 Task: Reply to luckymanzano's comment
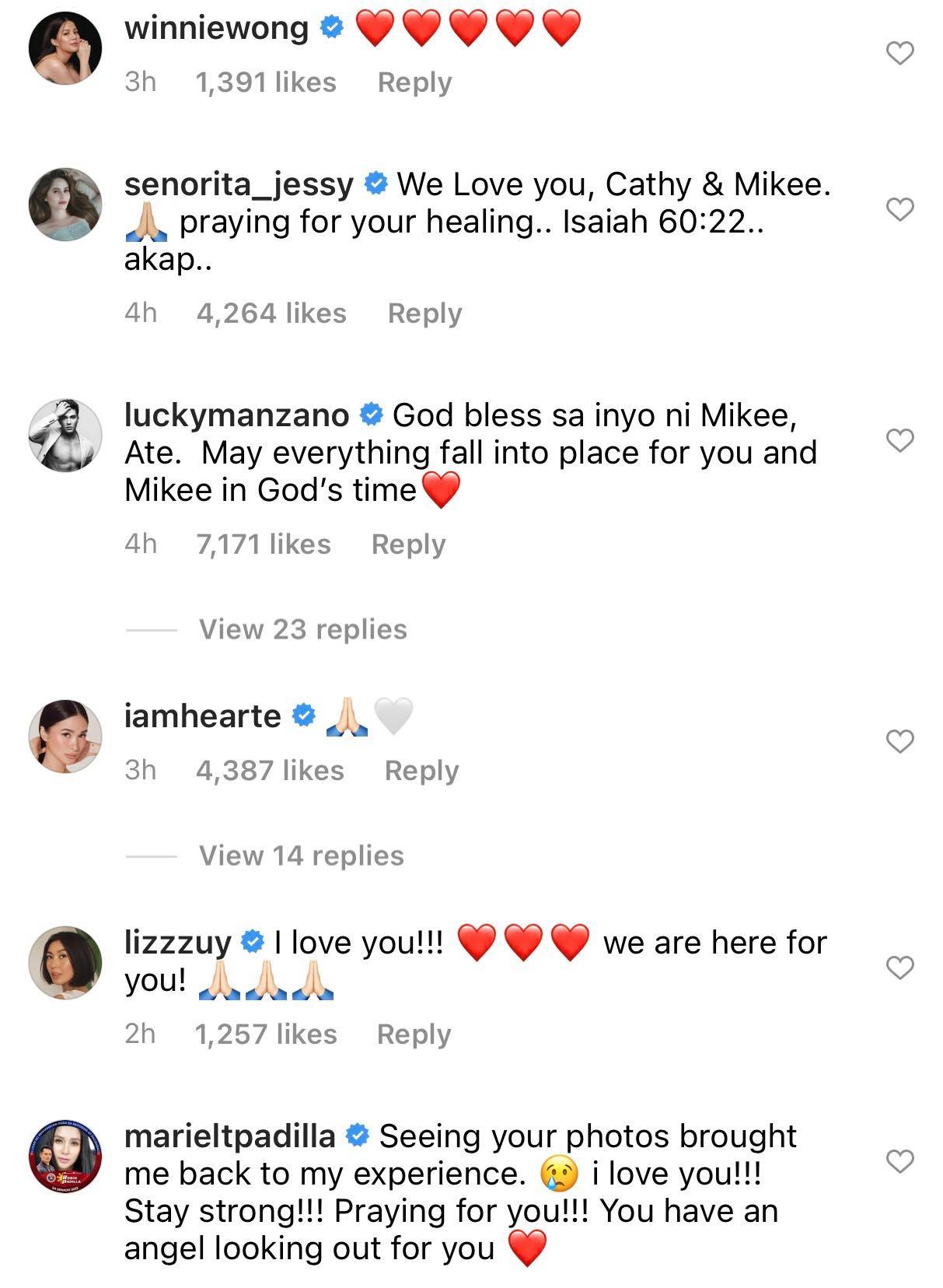[x=408, y=544]
